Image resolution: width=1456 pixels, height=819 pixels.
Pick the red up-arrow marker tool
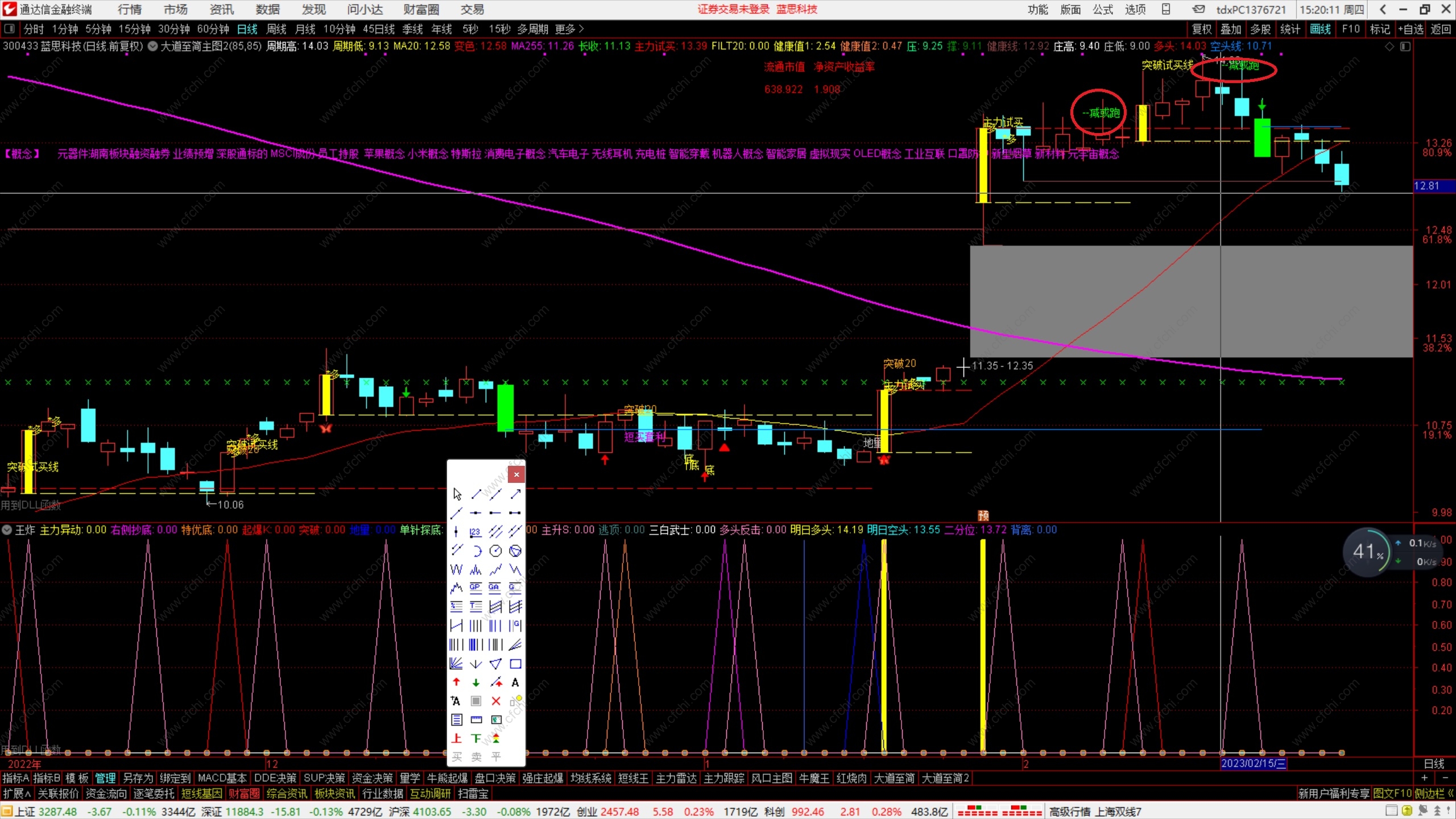click(x=456, y=682)
